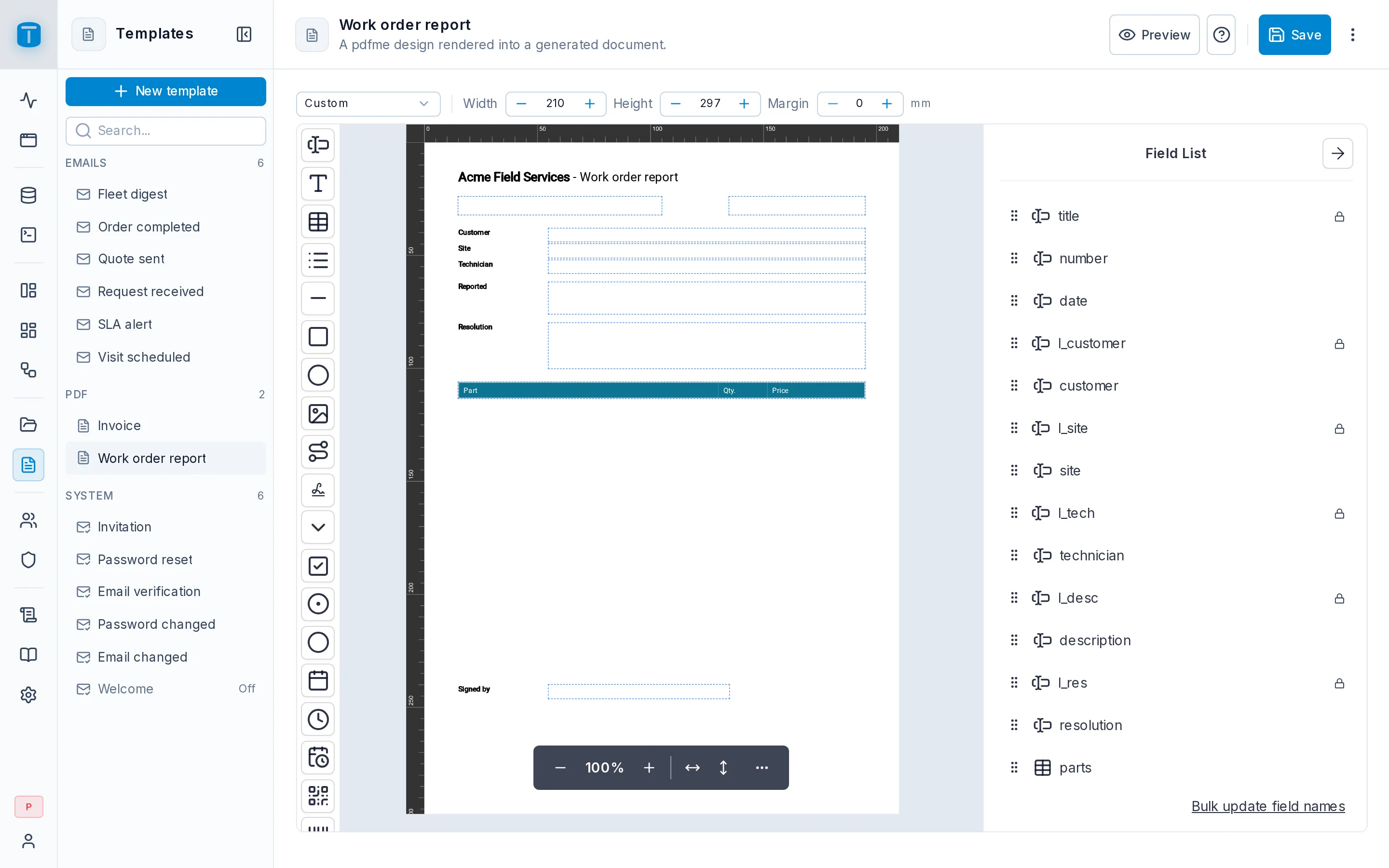Open the Password reset system template

(165, 559)
